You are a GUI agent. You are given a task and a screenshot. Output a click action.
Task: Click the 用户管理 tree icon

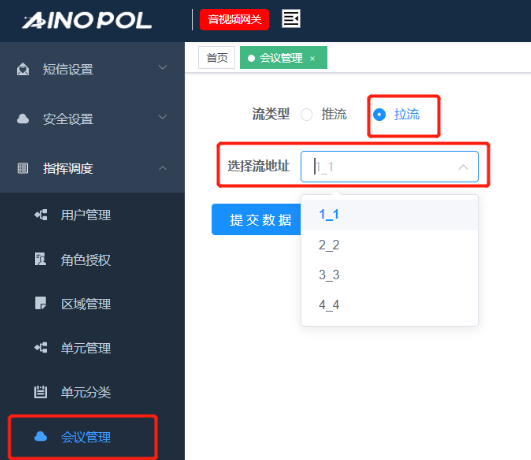(x=41, y=215)
